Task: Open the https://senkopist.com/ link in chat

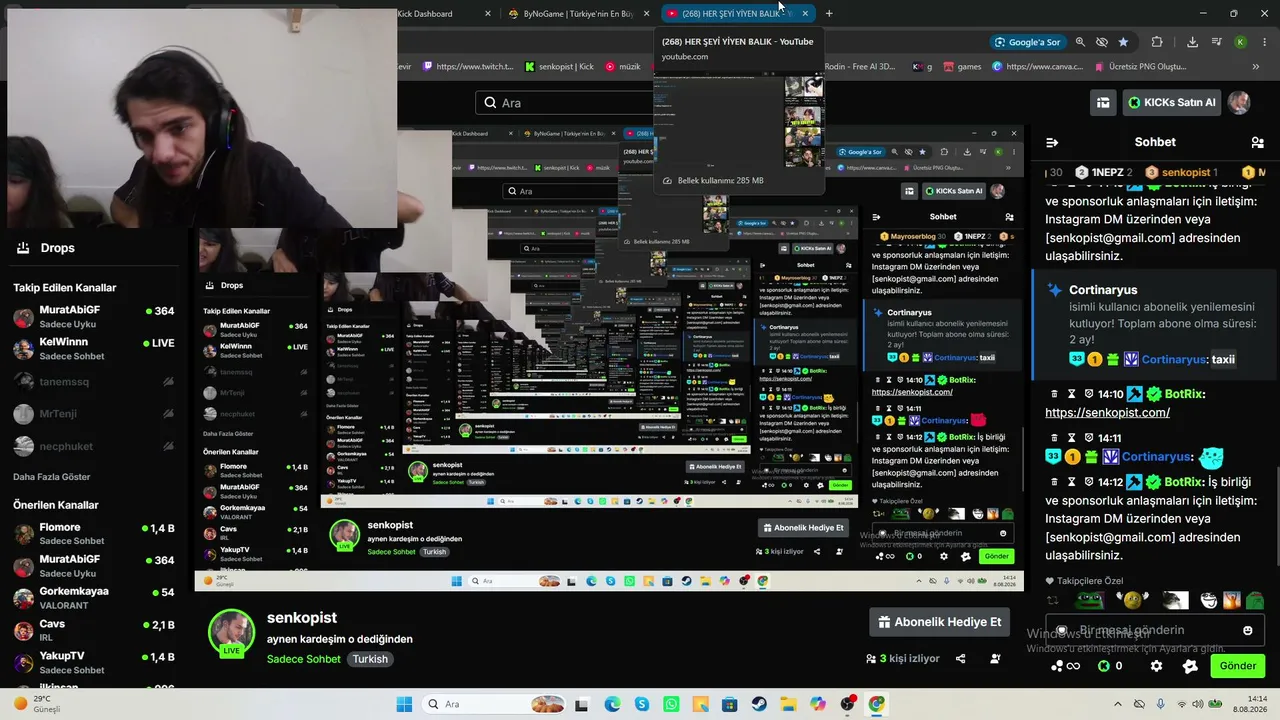Action: (1107, 412)
